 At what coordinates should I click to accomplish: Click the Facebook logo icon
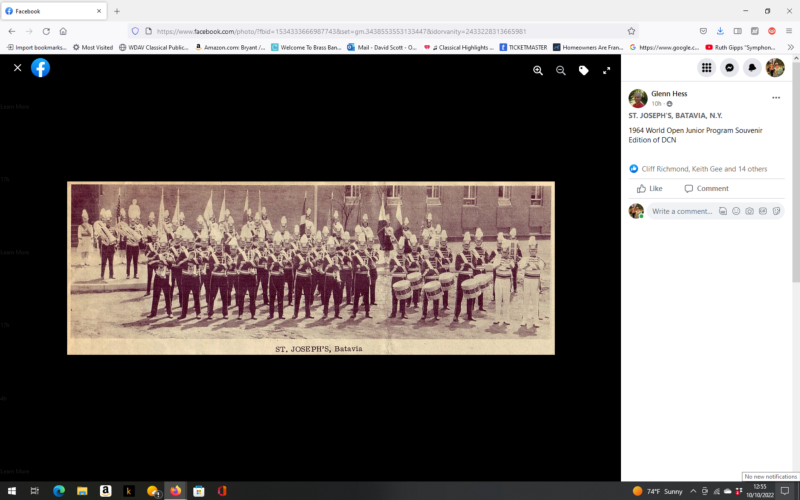[40, 68]
